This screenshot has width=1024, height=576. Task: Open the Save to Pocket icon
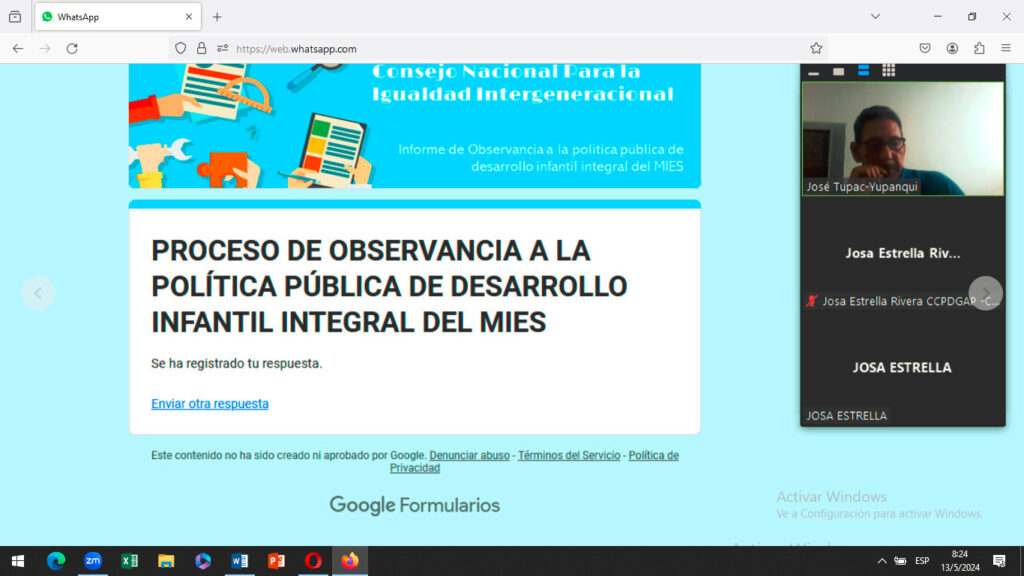925,48
